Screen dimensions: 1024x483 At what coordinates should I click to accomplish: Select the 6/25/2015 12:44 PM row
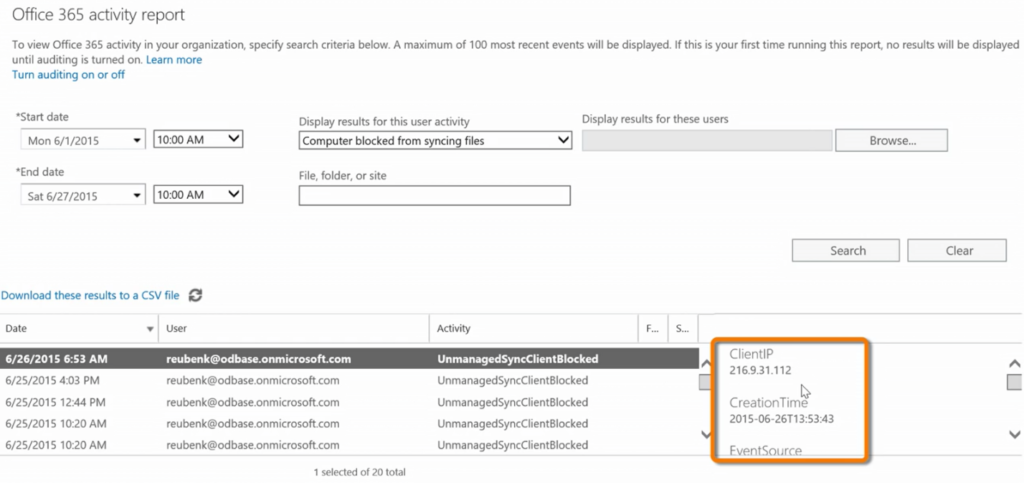click(349, 402)
